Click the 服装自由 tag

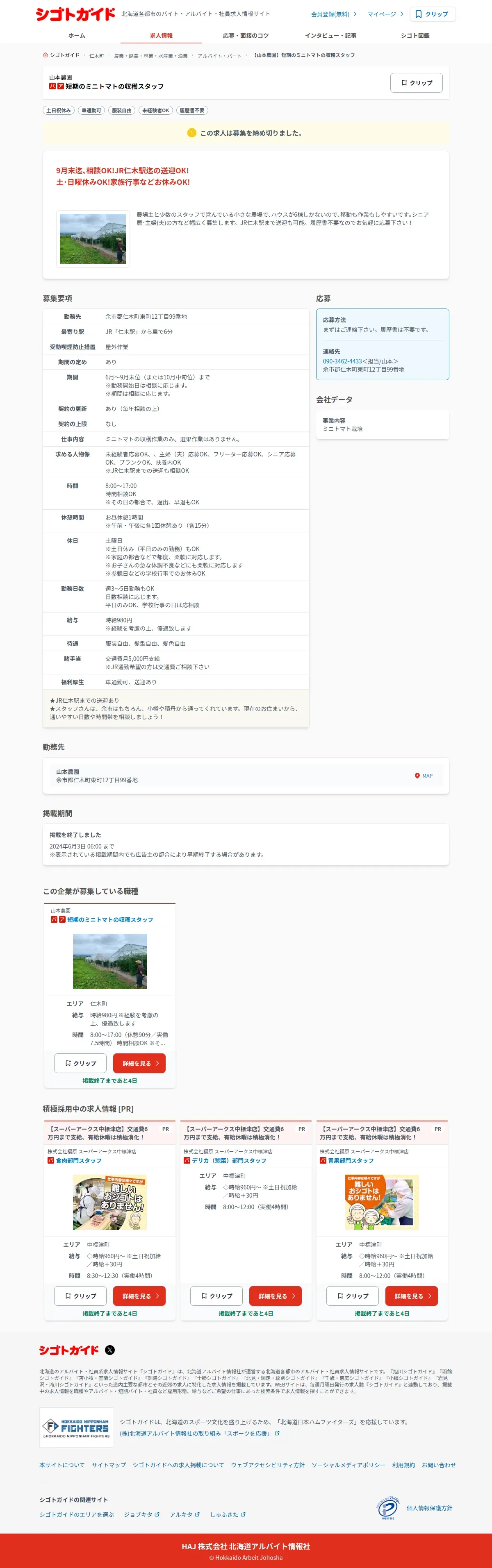pos(122,110)
